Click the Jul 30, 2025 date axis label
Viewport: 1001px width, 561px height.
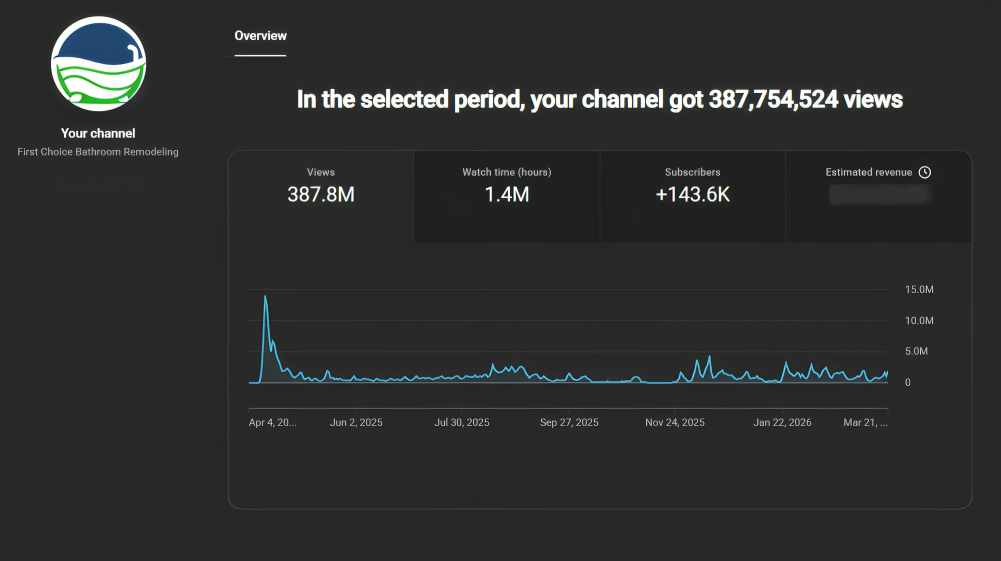462,423
